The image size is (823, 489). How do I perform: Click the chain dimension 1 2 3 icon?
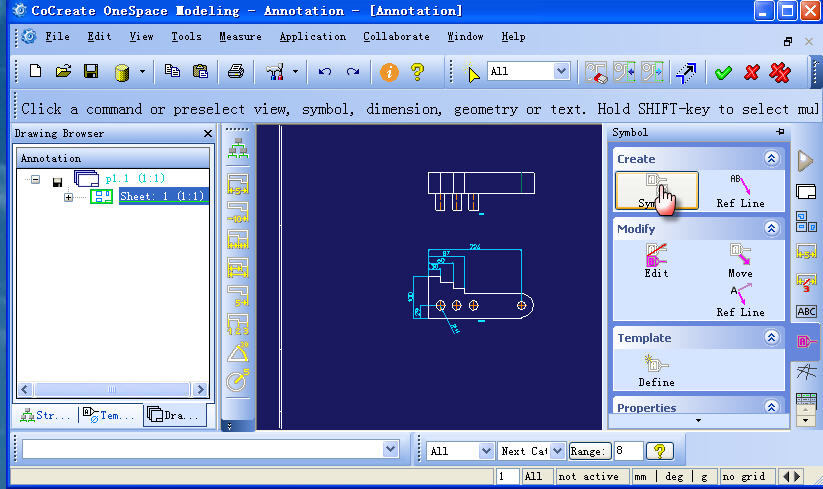click(x=238, y=324)
